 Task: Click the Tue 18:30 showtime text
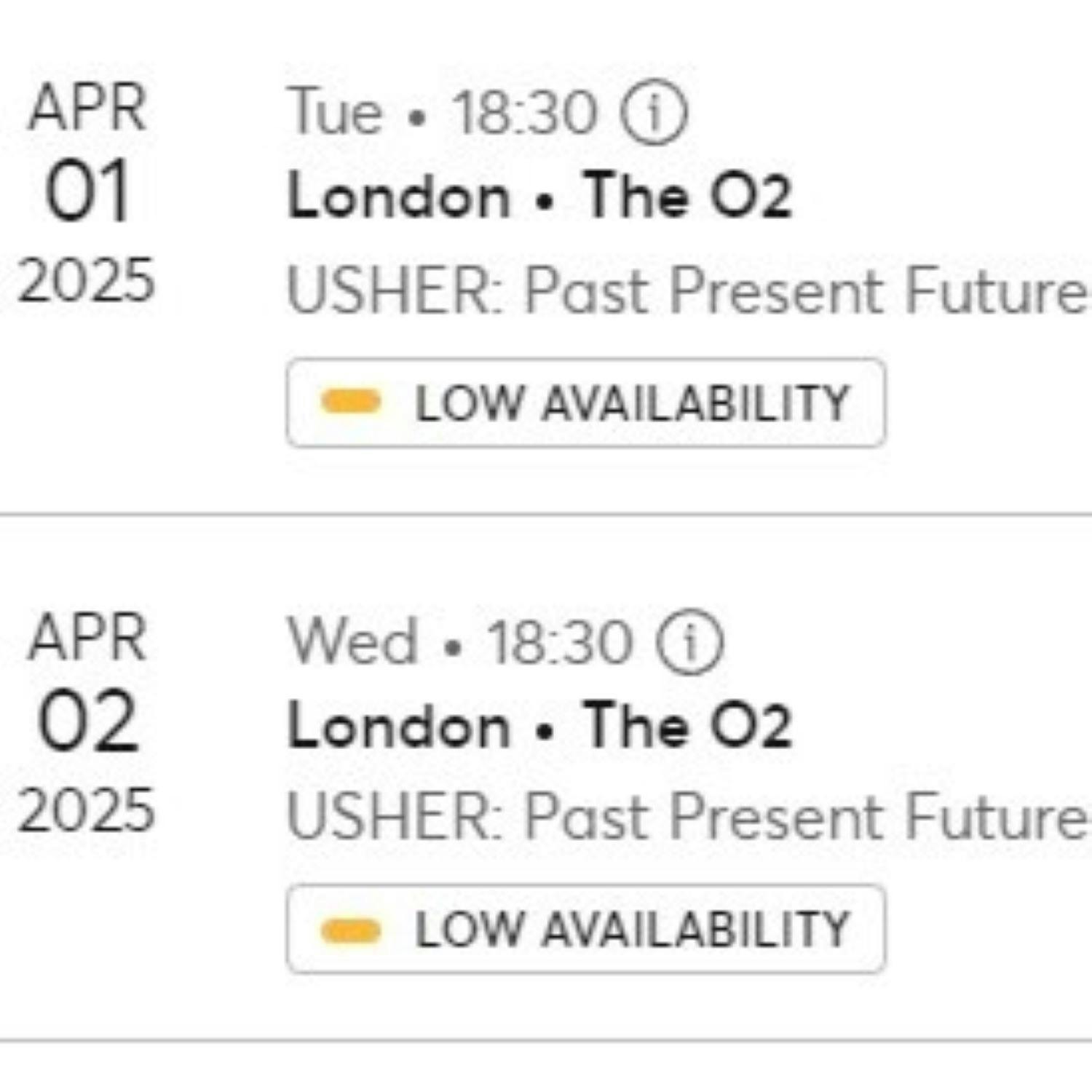pyautogui.click(x=443, y=113)
